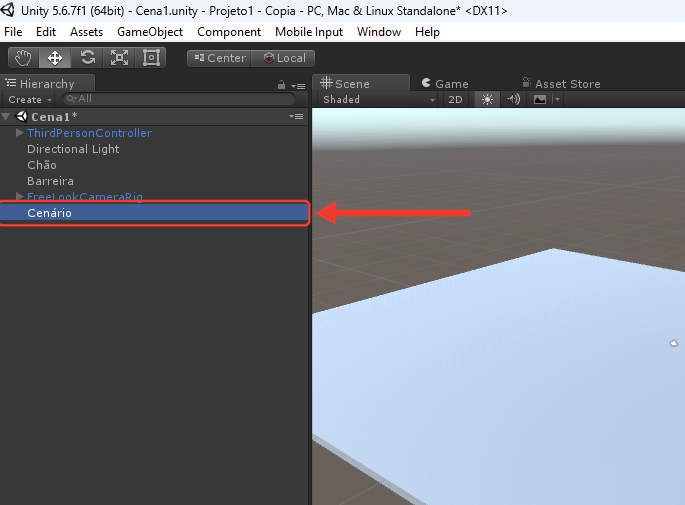Open the Cena1 scene context menu icon
The width and height of the screenshot is (685, 505).
pyautogui.click(x=296, y=117)
